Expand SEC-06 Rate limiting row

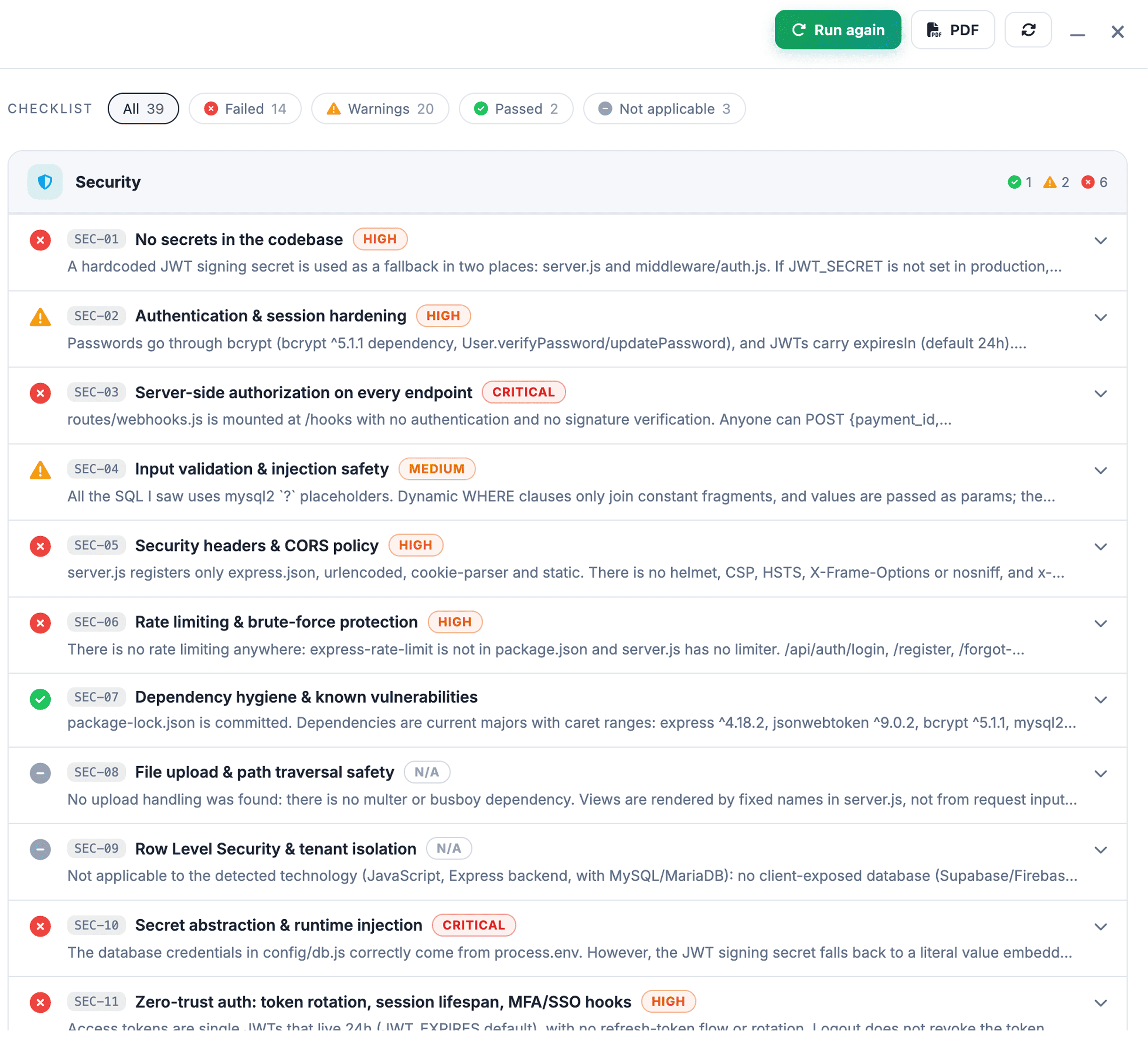(1101, 623)
